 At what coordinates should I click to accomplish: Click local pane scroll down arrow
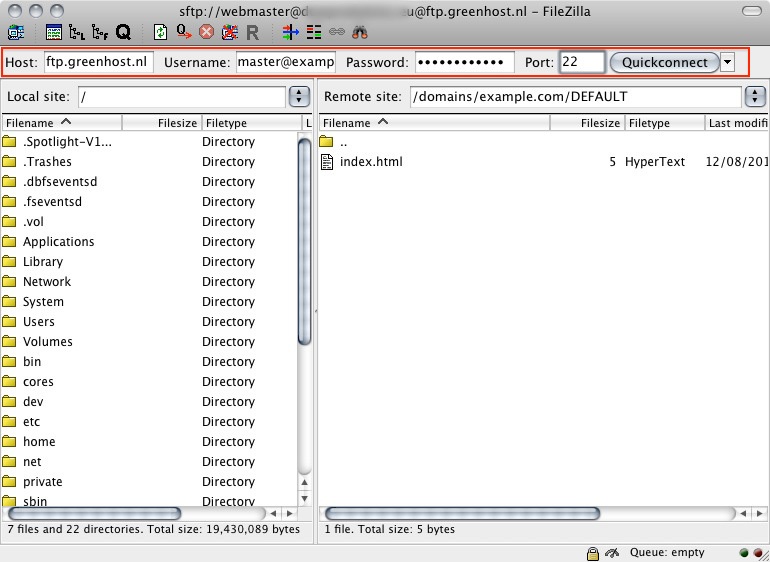click(x=304, y=499)
